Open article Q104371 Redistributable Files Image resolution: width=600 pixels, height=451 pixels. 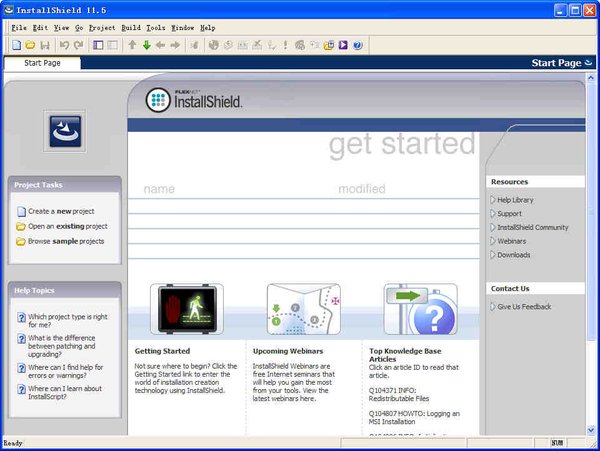click(x=399, y=394)
